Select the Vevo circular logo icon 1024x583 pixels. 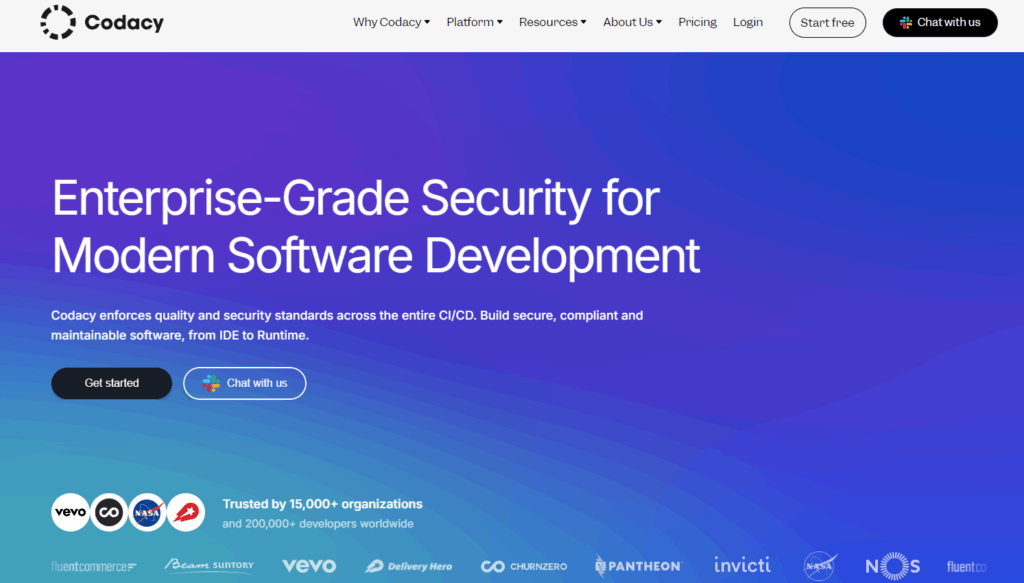[70, 512]
